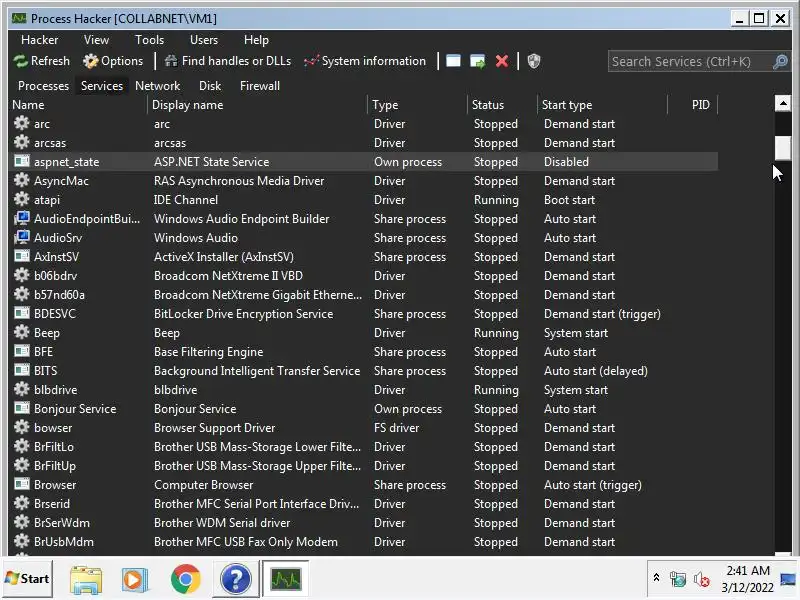Switch to the Network tab

[158, 86]
